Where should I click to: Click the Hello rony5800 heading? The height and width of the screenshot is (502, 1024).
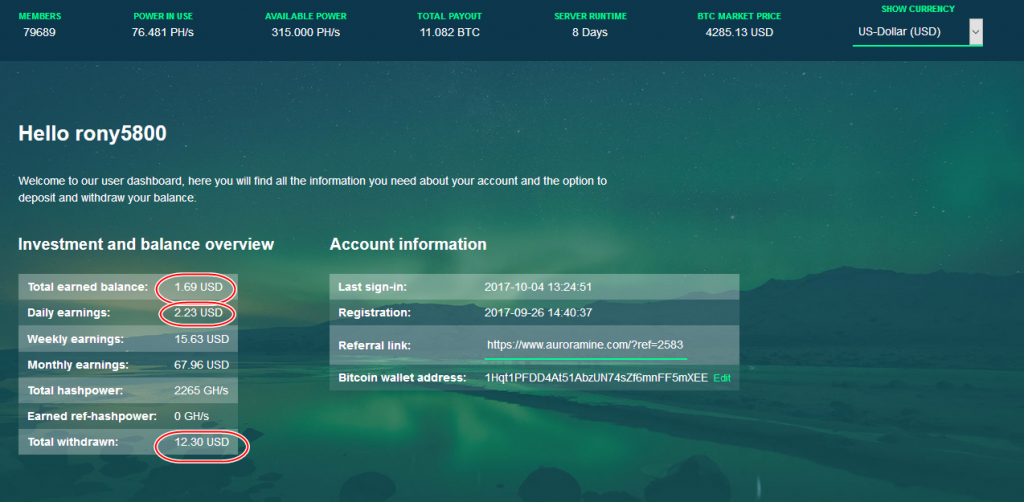tap(92, 133)
